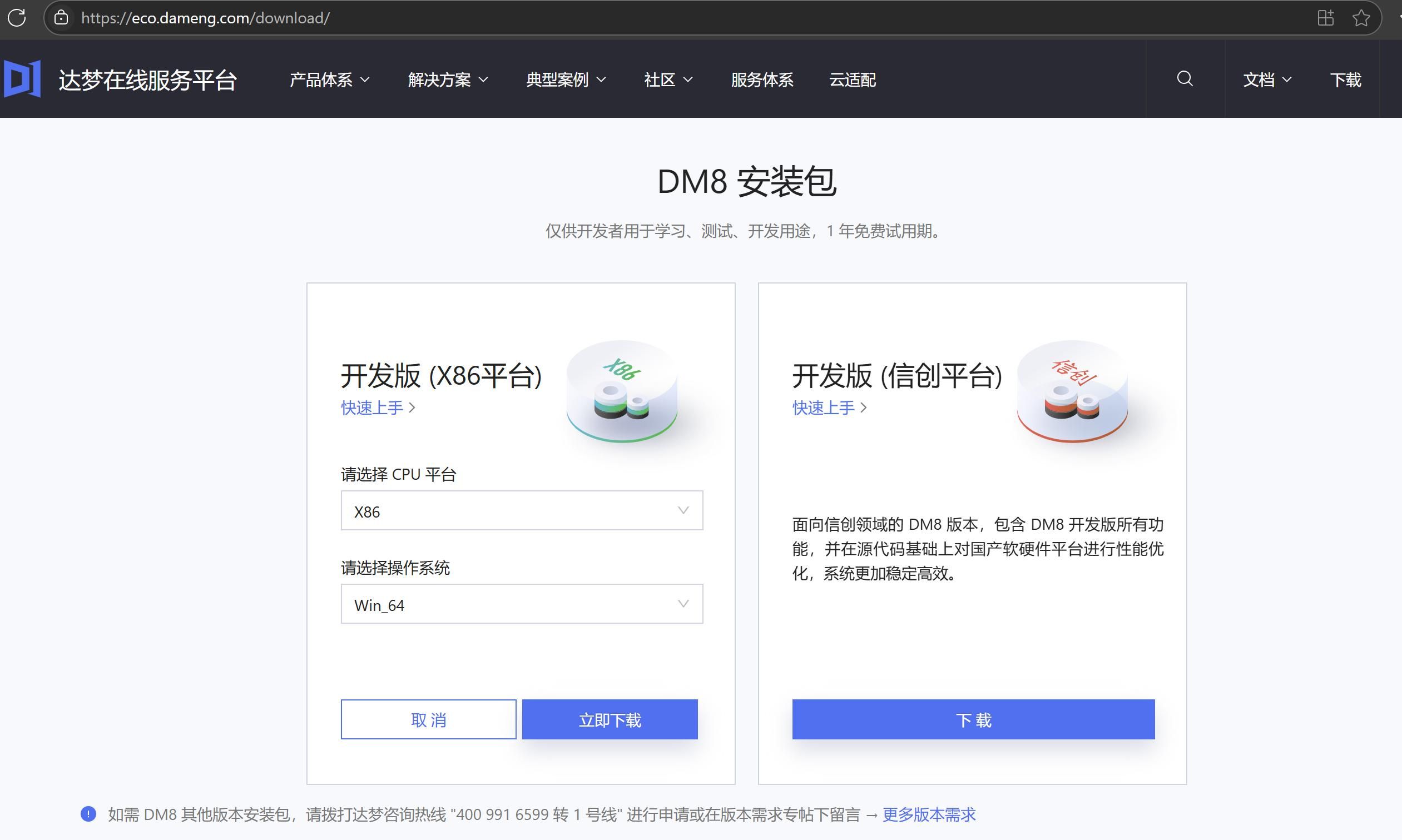Open site search with the magnifier icon
The image size is (1402, 840).
click(x=1185, y=79)
